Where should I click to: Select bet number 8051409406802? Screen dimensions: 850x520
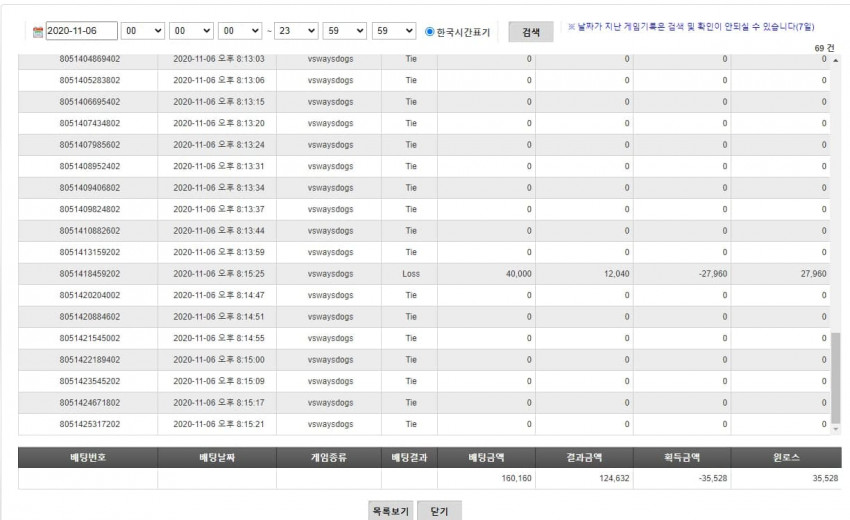(x=89, y=188)
